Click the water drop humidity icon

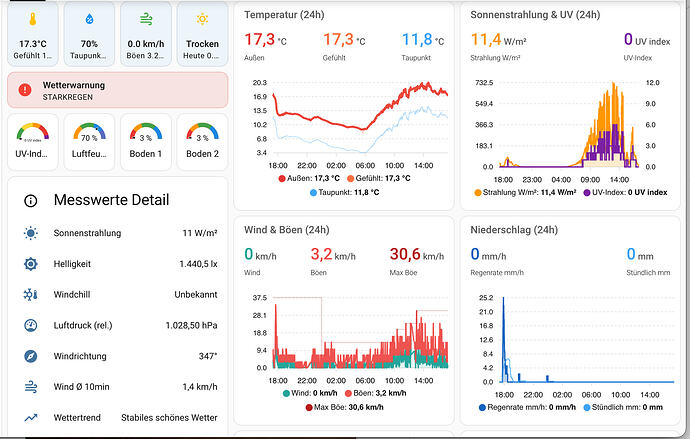89,19
